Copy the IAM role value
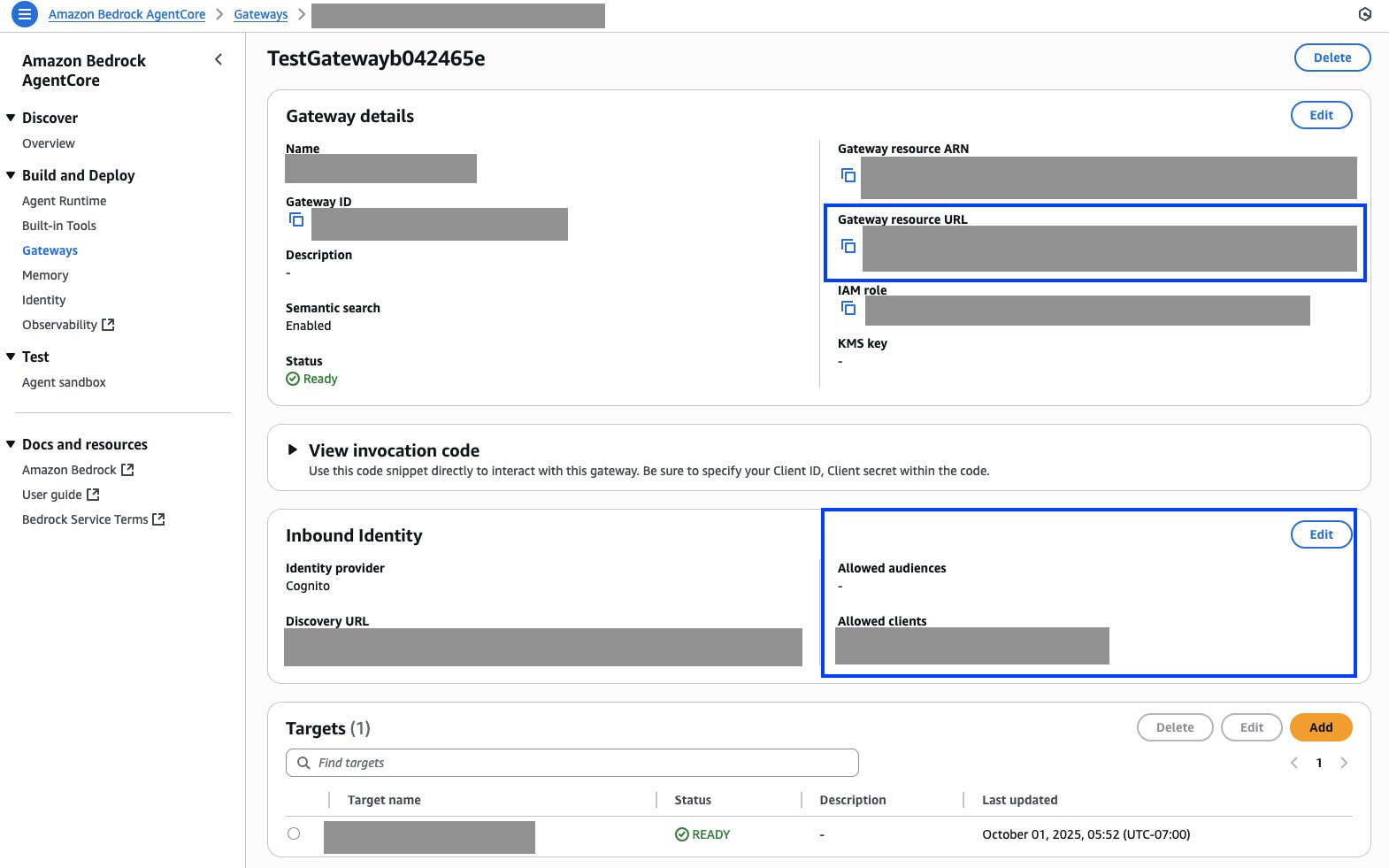The image size is (1389, 868). pyautogui.click(x=848, y=308)
